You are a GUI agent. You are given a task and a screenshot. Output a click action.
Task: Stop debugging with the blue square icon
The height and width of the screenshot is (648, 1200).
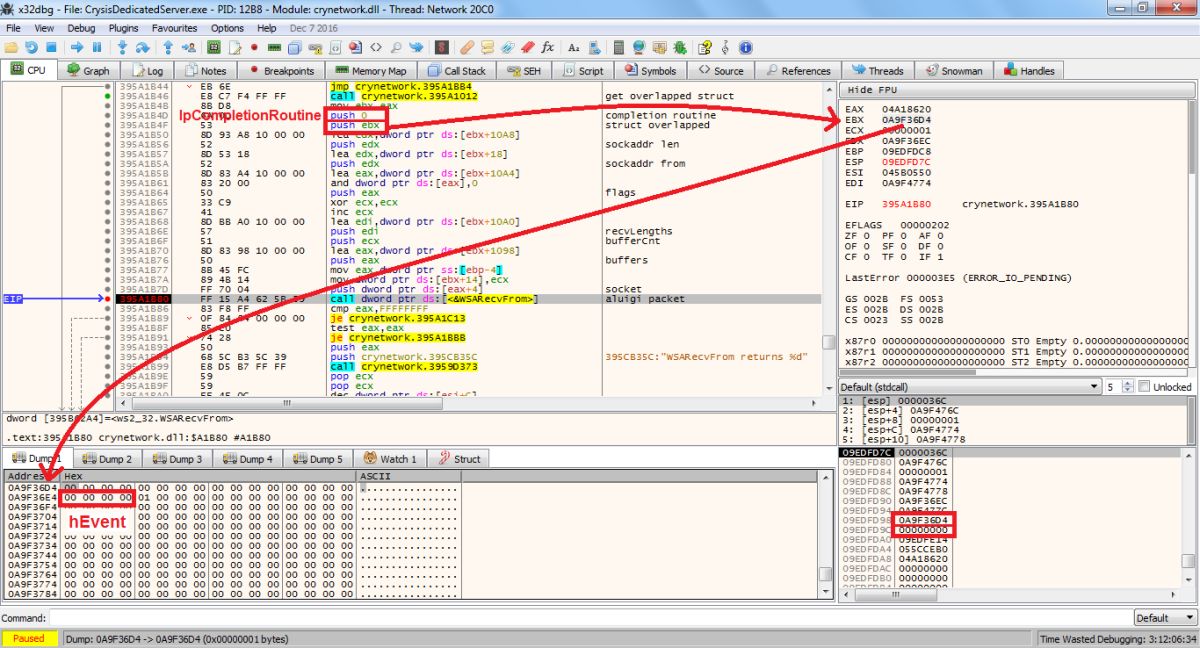52,47
